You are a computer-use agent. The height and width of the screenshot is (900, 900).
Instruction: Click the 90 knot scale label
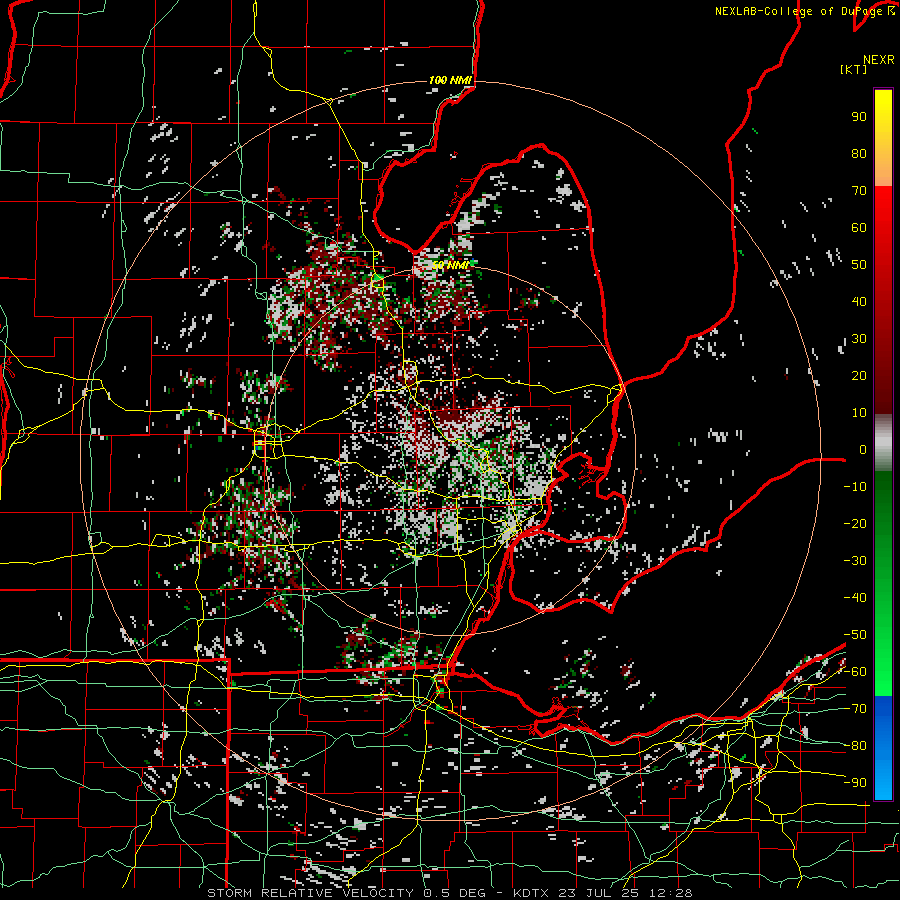click(859, 117)
